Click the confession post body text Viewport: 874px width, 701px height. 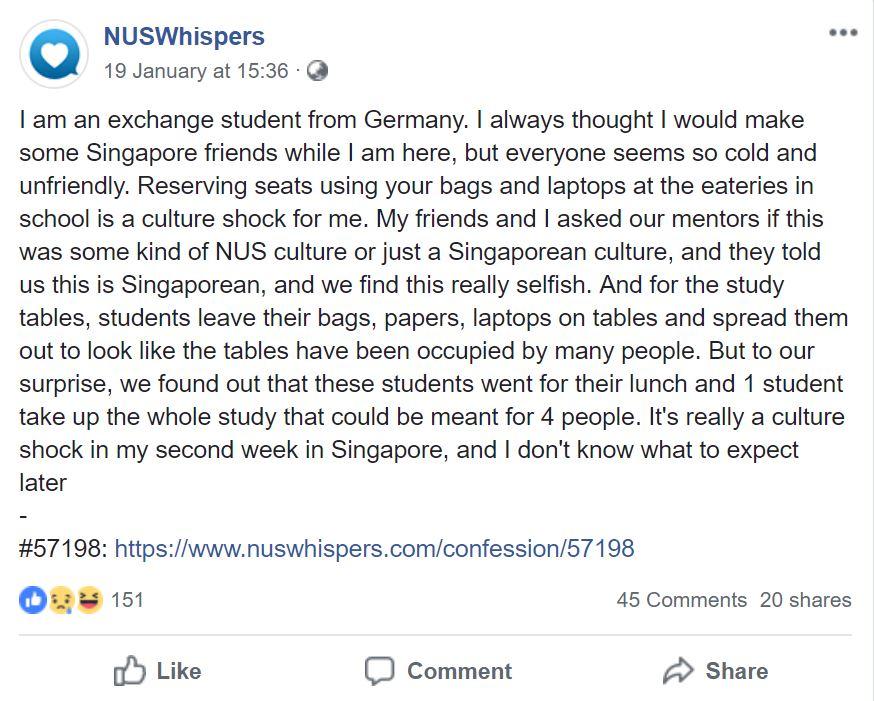pos(430,300)
